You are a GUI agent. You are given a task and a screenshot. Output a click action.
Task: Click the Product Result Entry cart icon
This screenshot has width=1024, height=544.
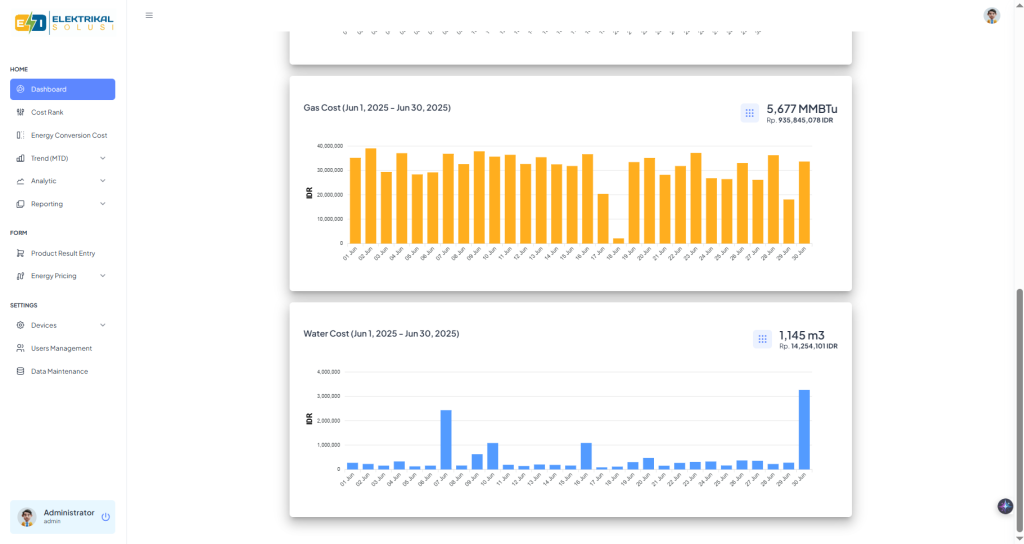click(x=21, y=253)
